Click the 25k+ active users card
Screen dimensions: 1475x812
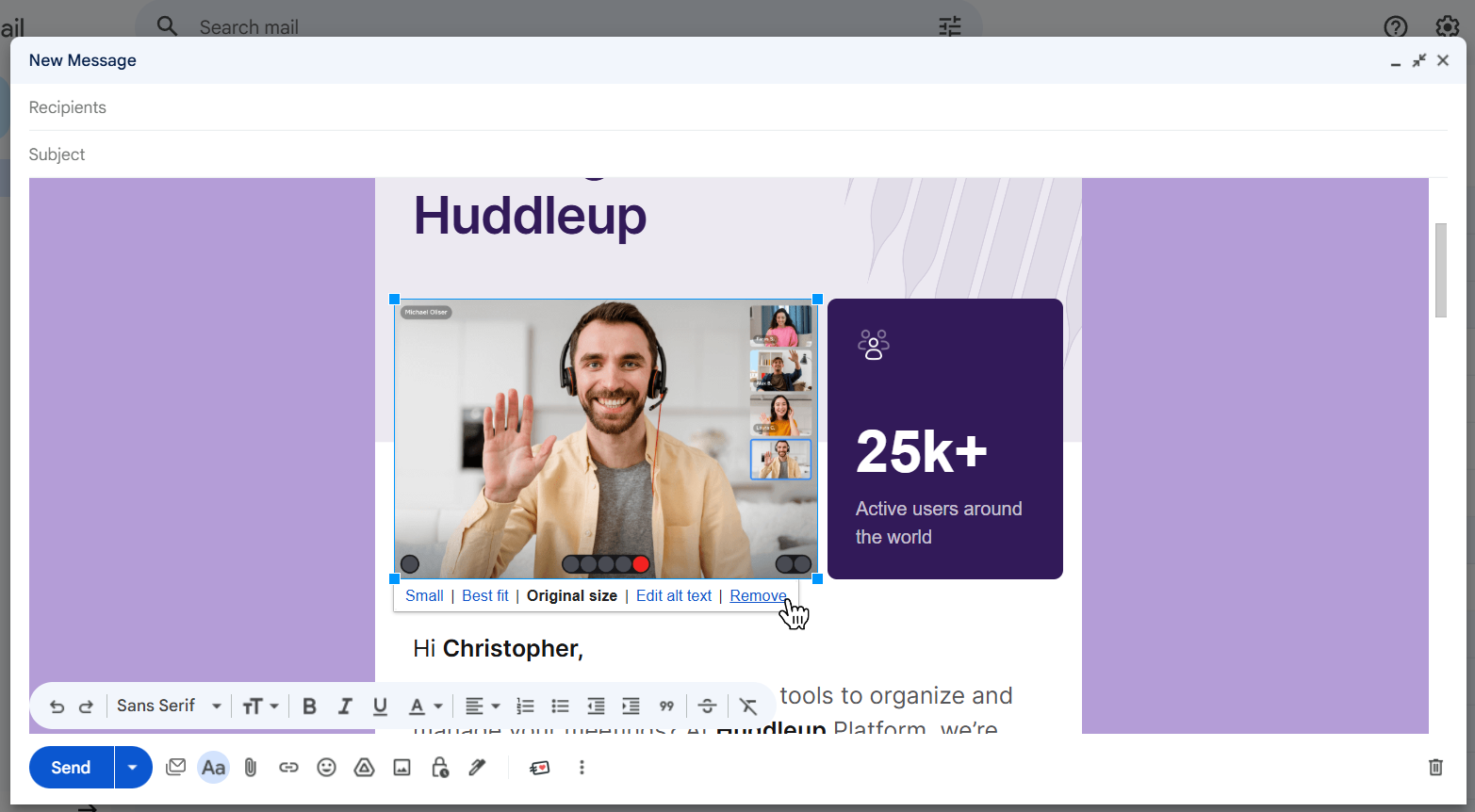(945, 439)
